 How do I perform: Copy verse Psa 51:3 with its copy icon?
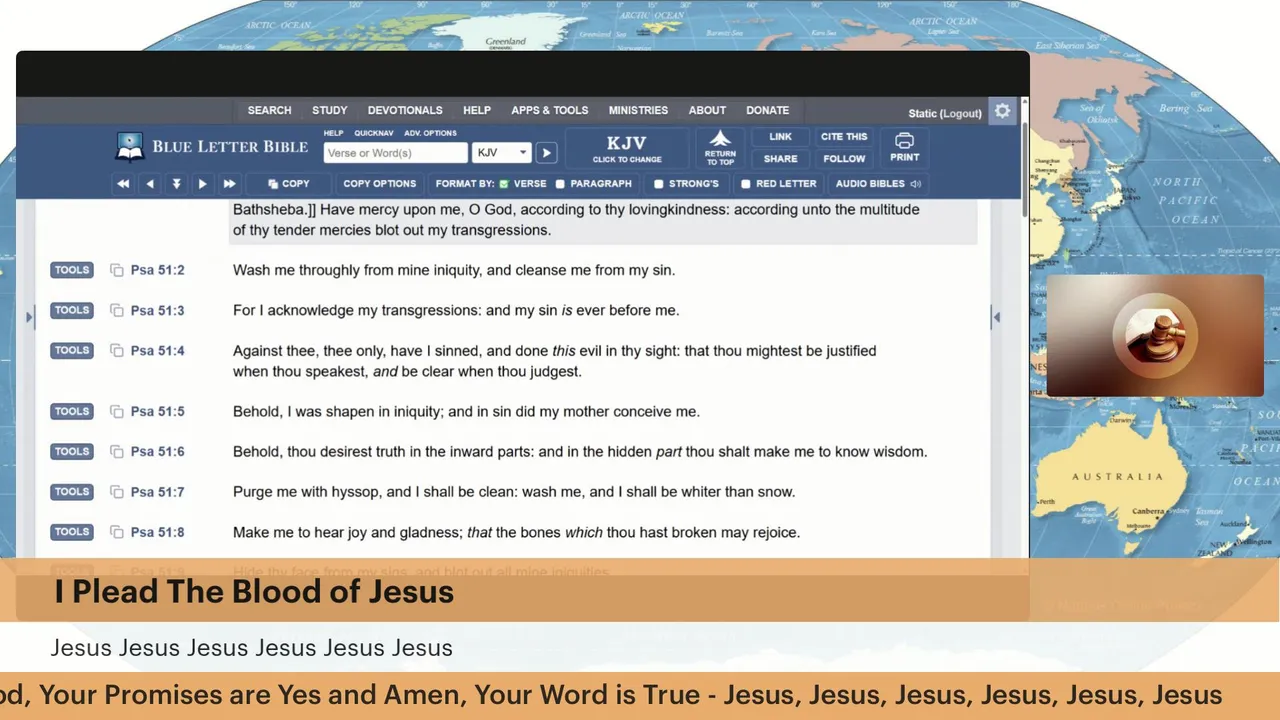click(117, 310)
